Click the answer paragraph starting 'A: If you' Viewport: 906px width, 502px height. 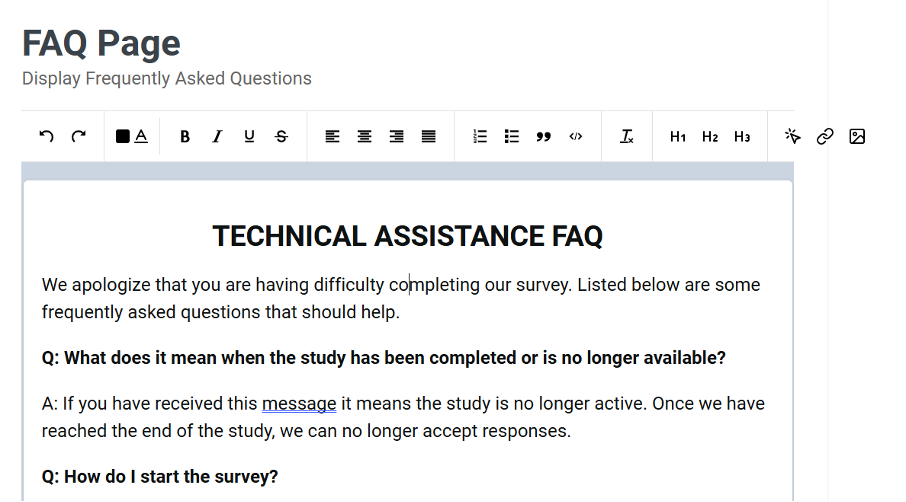click(x=403, y=417)
